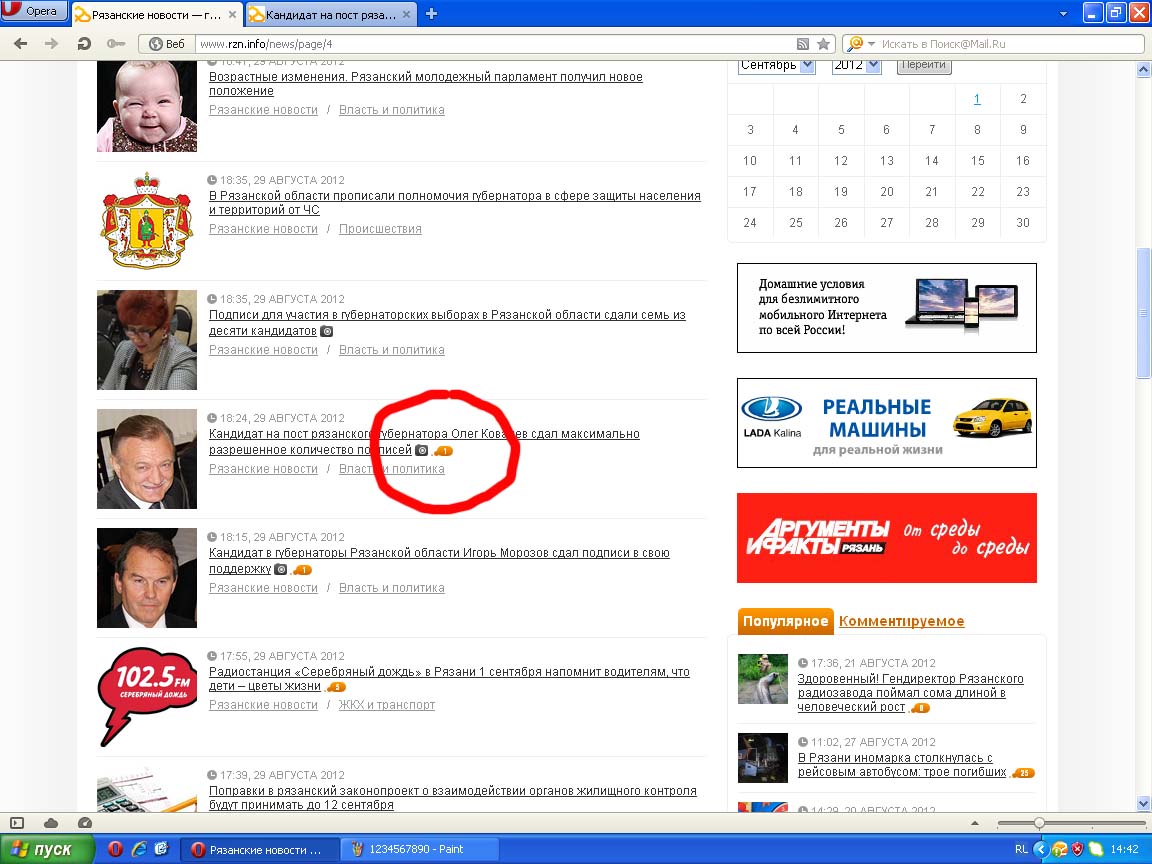Image resolution: width=1152 pixels, height=864 pixels.
Task: Click the password key wand icon
Action: pos(117,44)
